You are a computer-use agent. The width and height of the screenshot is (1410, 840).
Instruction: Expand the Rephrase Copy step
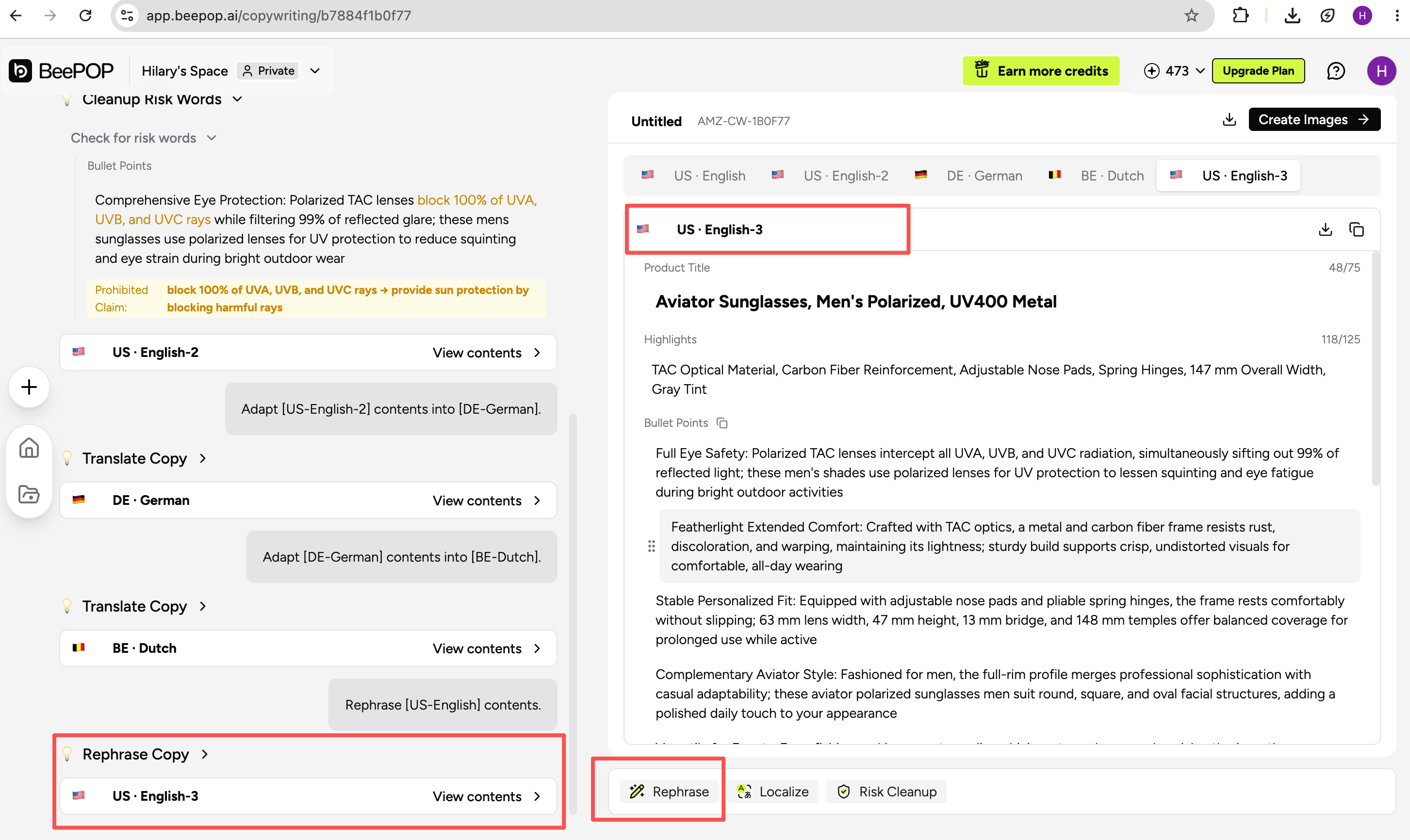204,754
